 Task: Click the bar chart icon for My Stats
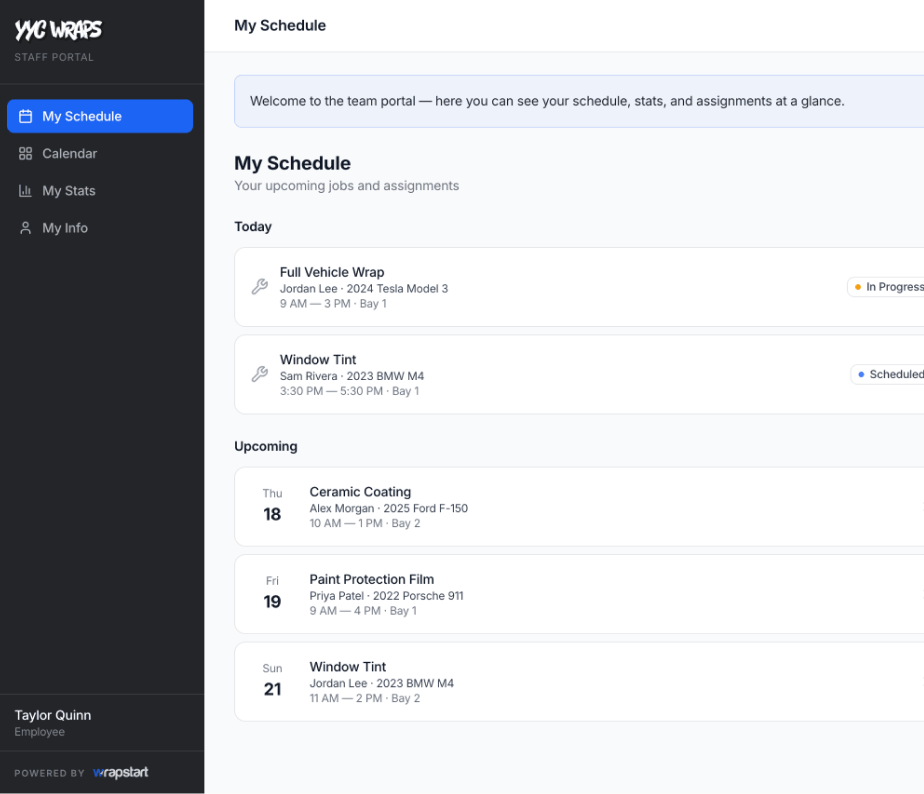coord(25,190)
